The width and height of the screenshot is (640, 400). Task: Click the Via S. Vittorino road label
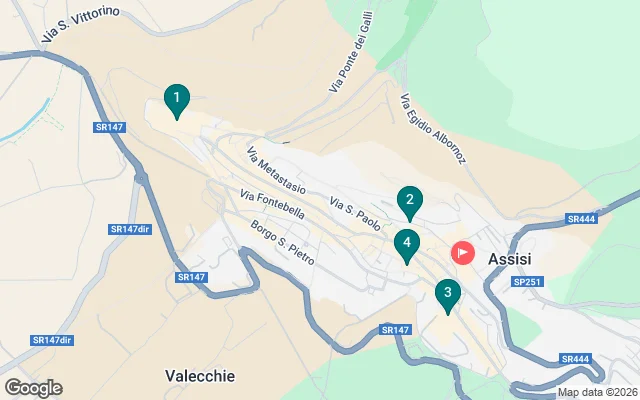click(80, 24)
